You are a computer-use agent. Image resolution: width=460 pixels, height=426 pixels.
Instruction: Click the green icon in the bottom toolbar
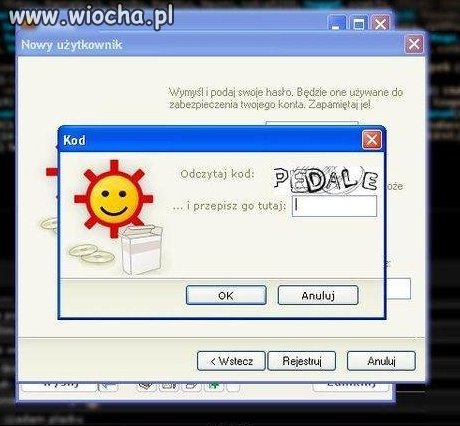[x=214, y=386]
